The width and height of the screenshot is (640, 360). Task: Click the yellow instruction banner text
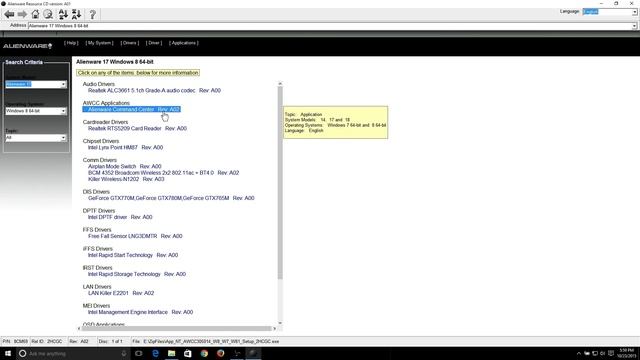[138, 73]
